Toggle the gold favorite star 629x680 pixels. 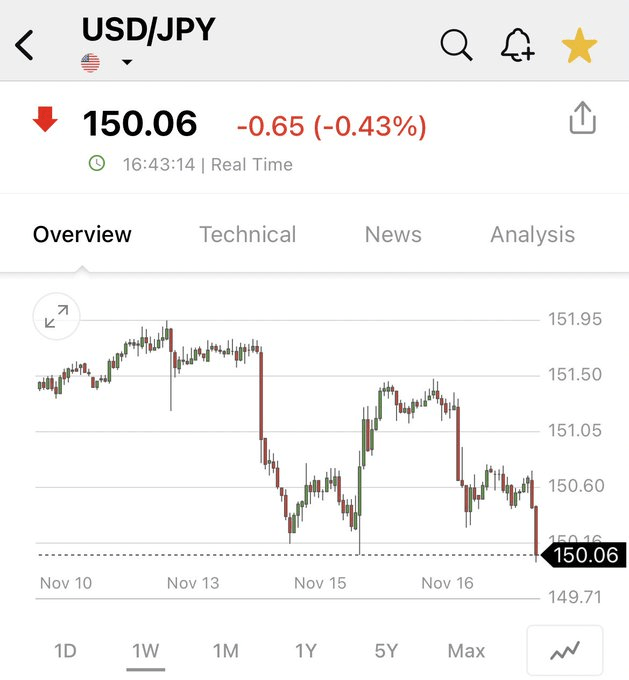pyautogui.click(x=579, y=45)
